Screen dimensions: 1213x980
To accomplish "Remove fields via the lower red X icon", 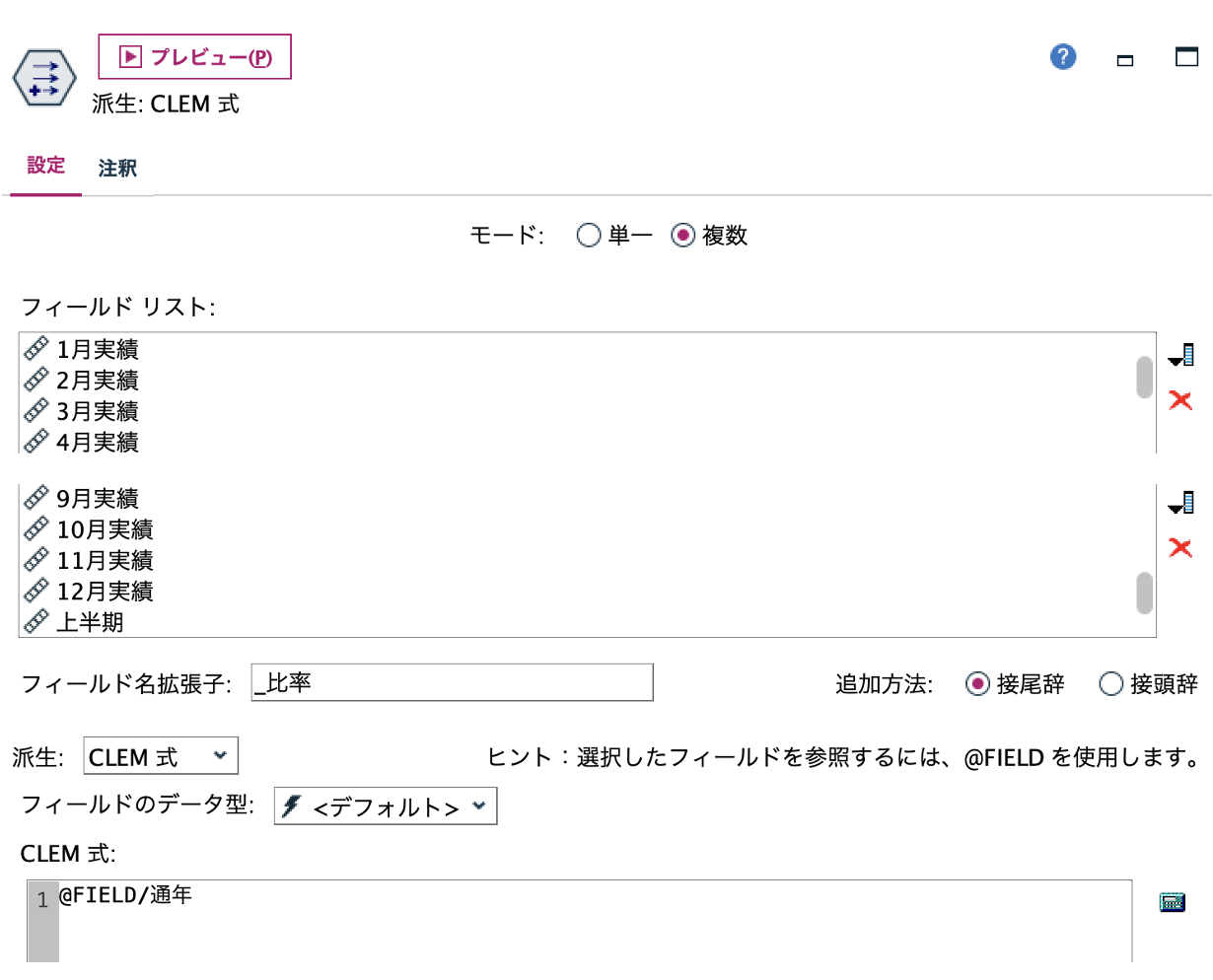I will coord(1180,548).
